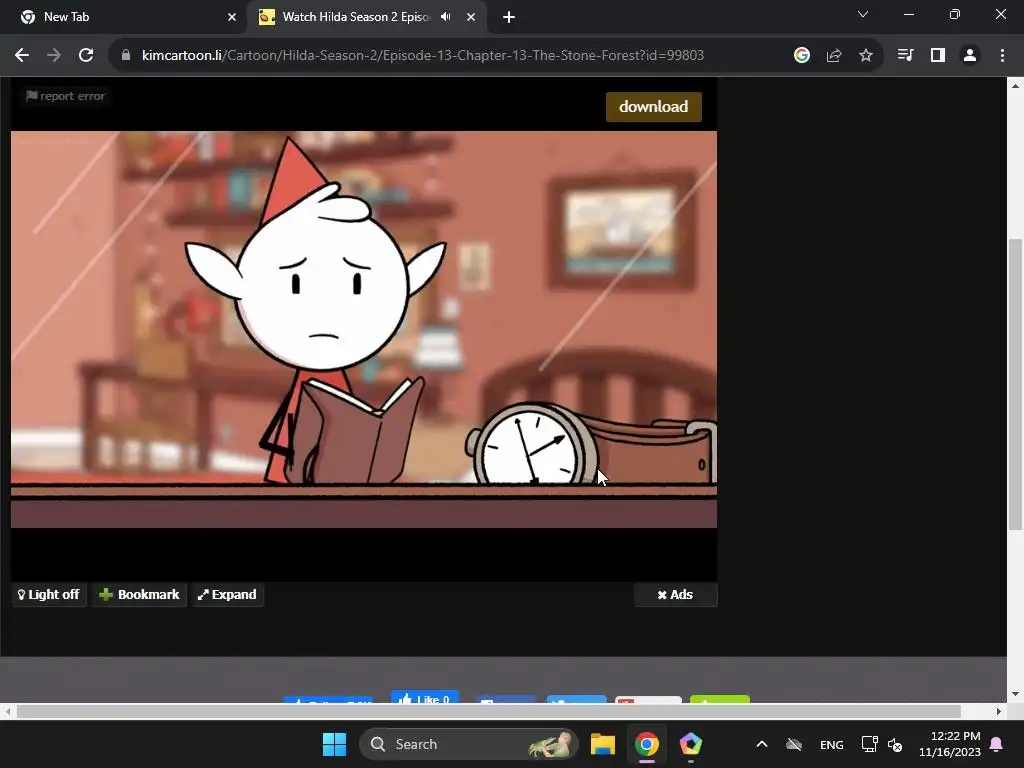Click the taskbar Search box
The height and width of the screenshot is (768, 1024).
point(469,744)
